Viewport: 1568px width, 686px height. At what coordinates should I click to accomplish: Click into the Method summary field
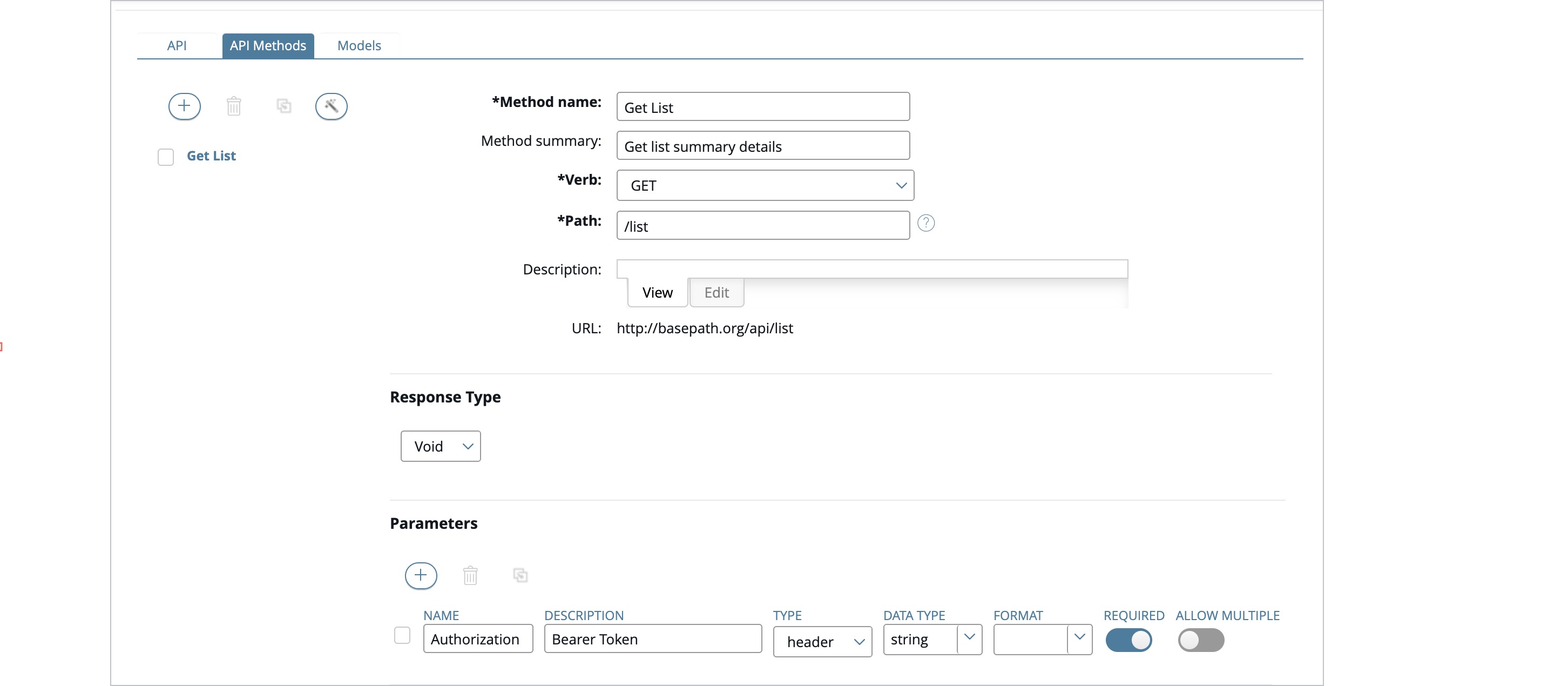762,146
